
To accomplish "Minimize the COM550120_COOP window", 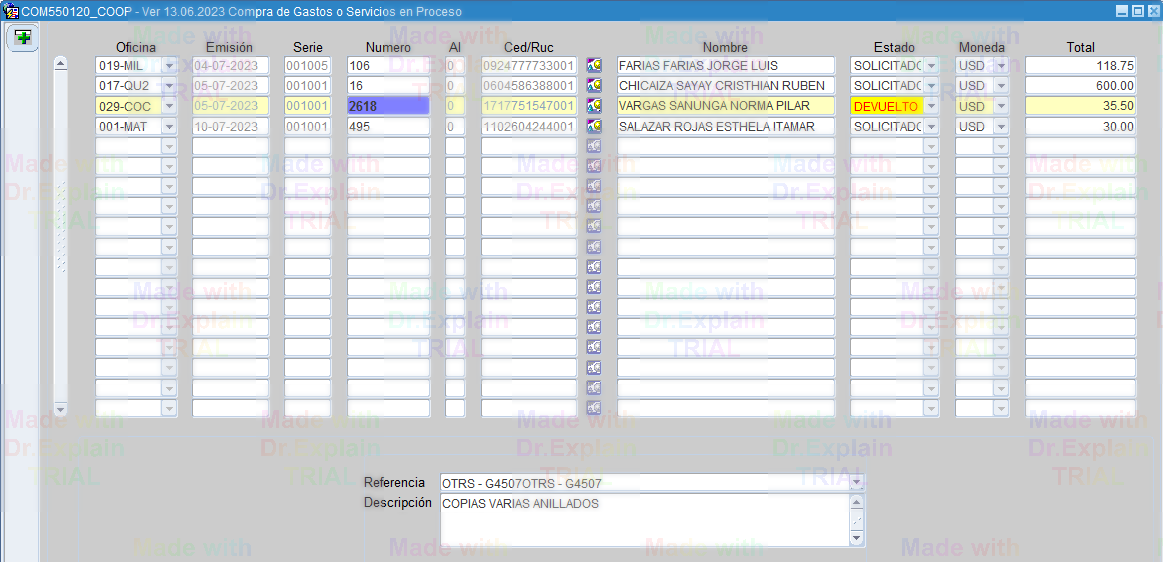I will (1123, 11).
